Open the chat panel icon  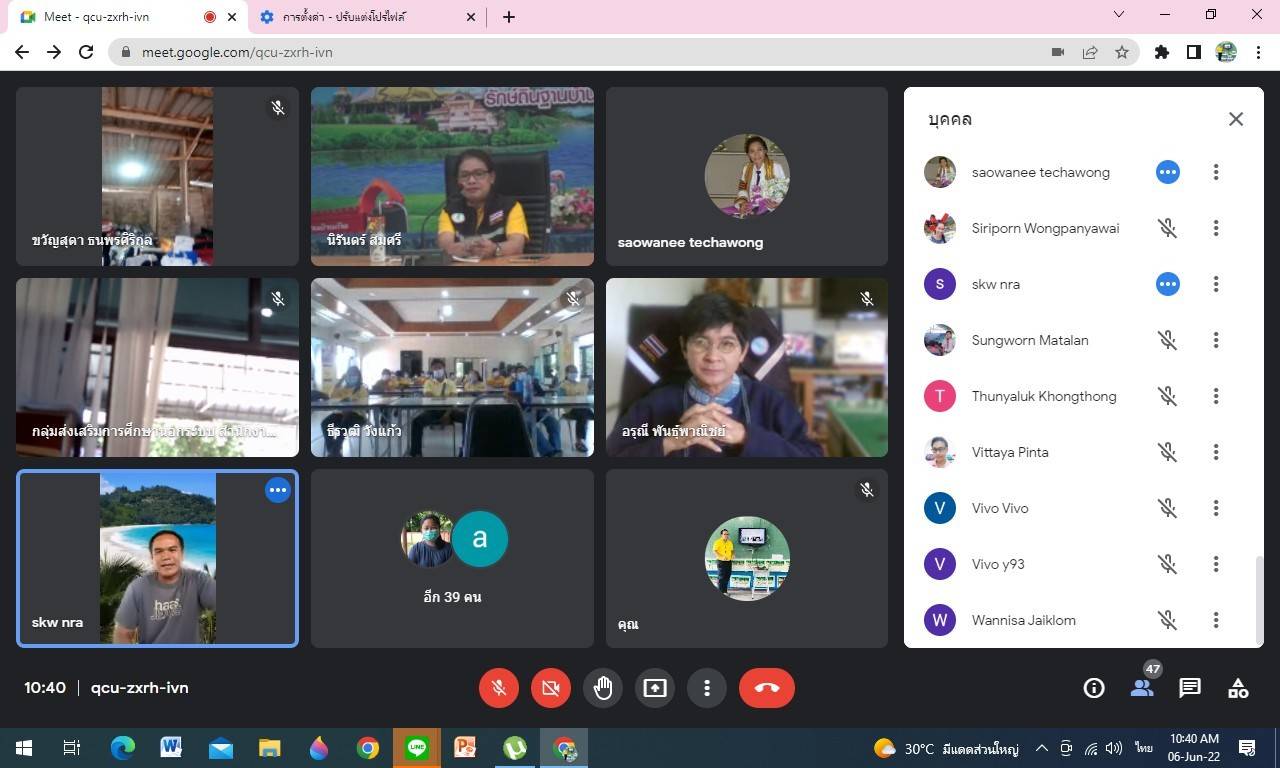pyautogui.click(x=1190, y=688)
